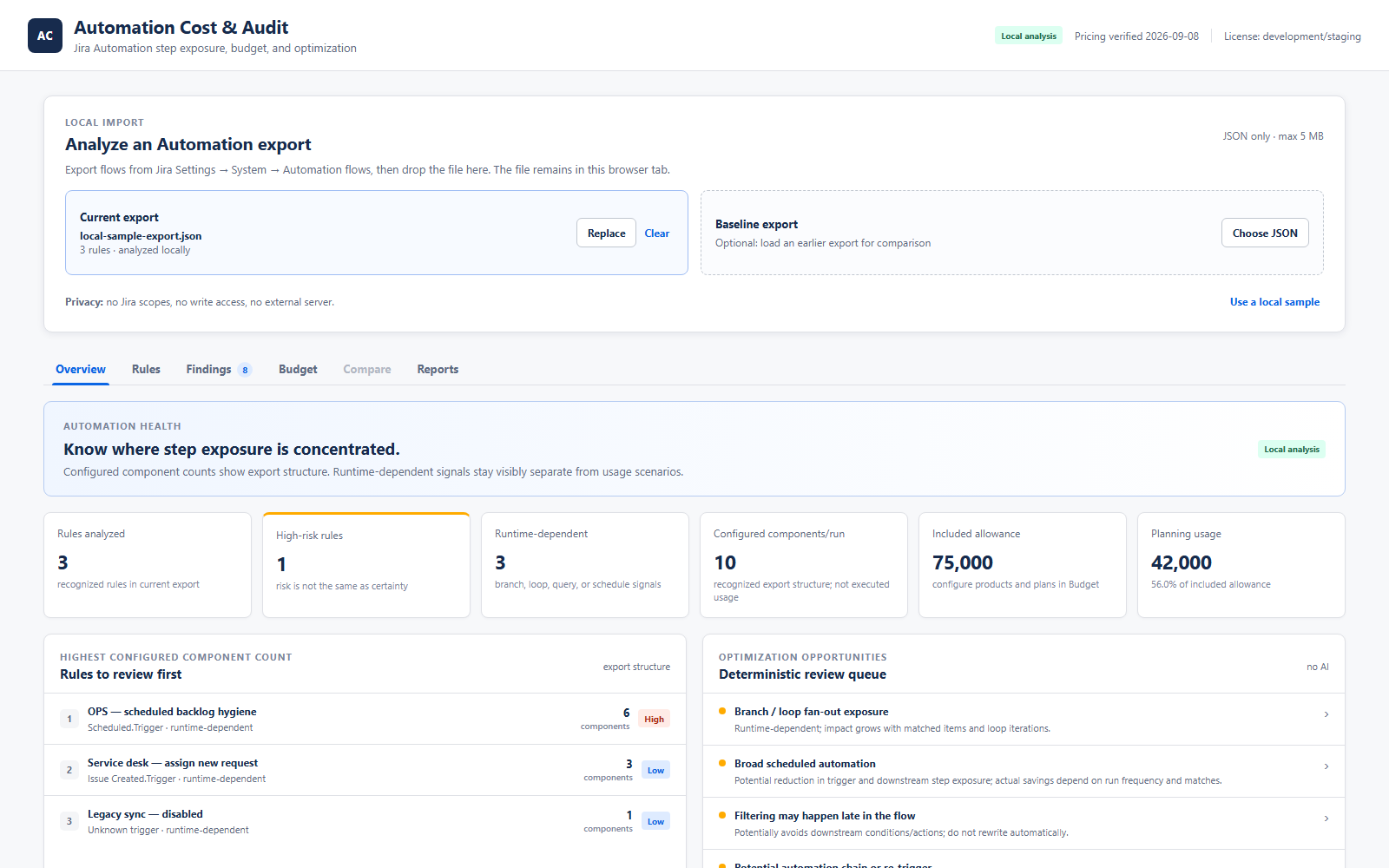Expand Broad scheduled automation chevron
This screenshot has width=1389, height=868.
pos(1326,766)
